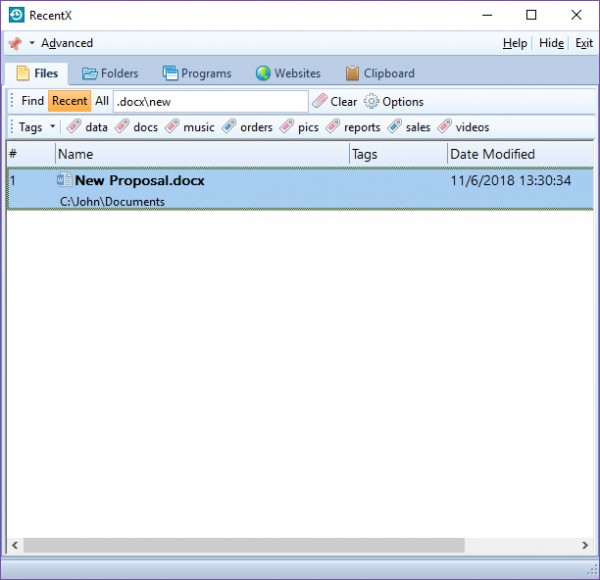Screen dimensions: 600x580
Task: Select the New Proposal.docx file
Action: coord(300,189)
